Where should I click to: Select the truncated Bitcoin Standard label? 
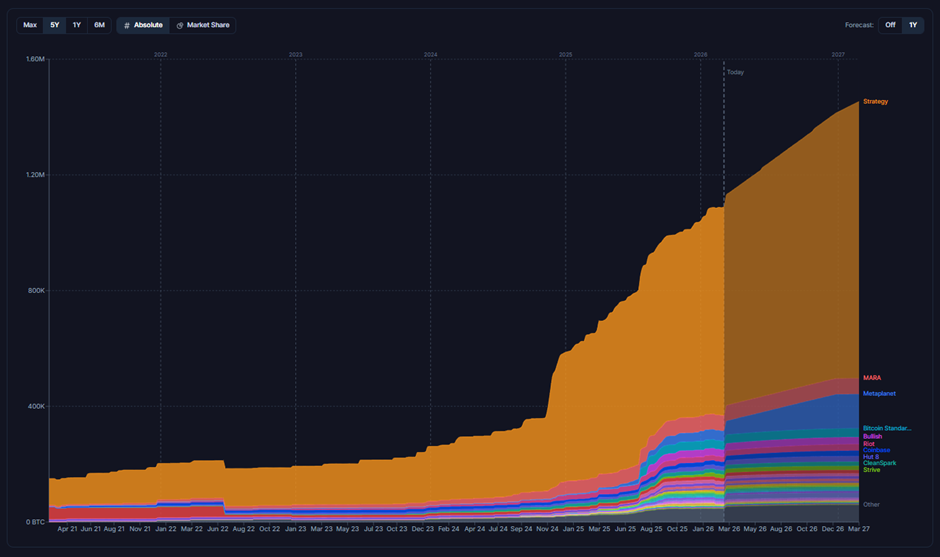coord(887,429)
